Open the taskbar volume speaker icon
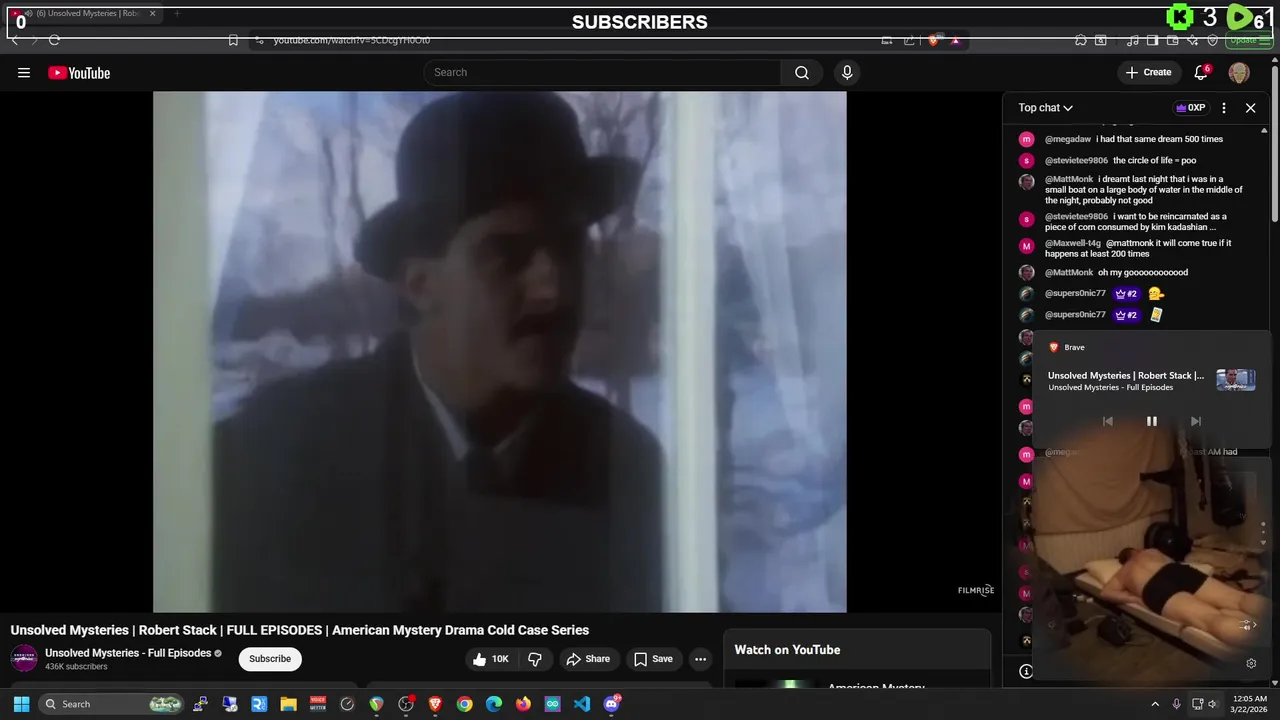The width and height of the screenshot is (1280, 720). tap(1213, 704)
